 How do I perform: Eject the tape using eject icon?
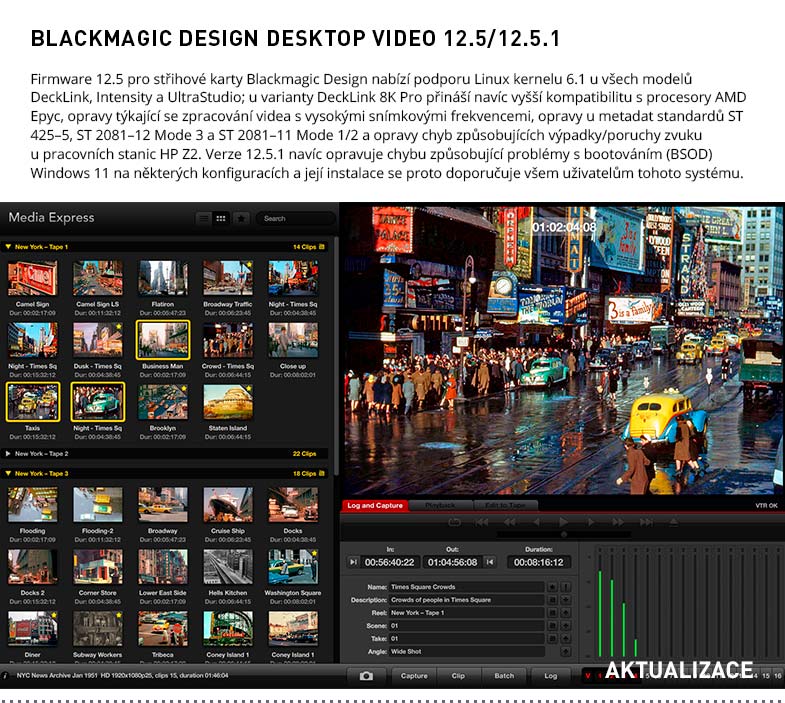click(x=673, y=522)
